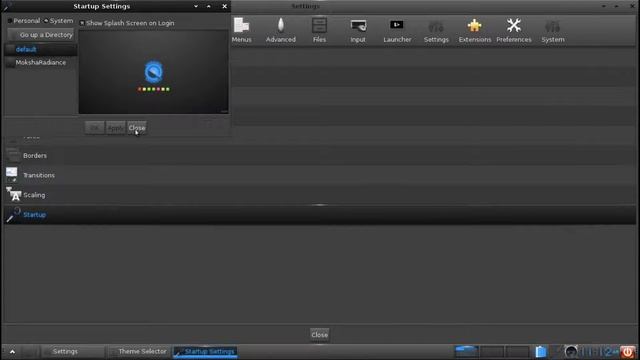640x360 pixels.
Task: Select the Startup item in Settings list
Action: [320, 215]
